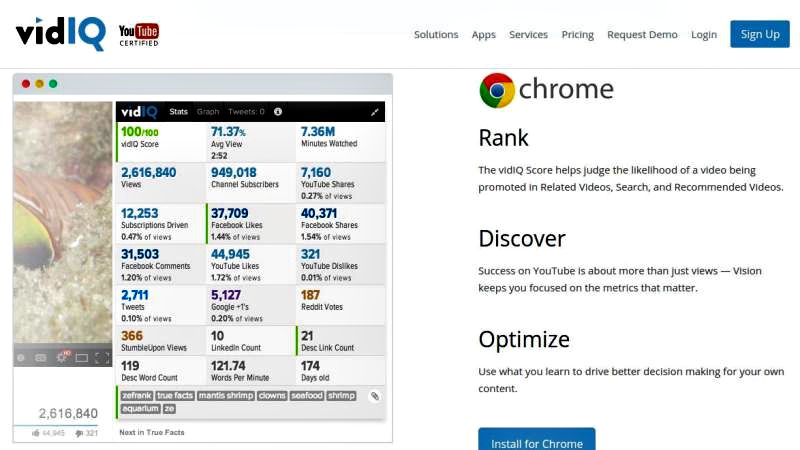Screen dimensions: 800x450
Task: Click the 7,160 YouTube Shares cell
Action: click(x=341, y=183)
